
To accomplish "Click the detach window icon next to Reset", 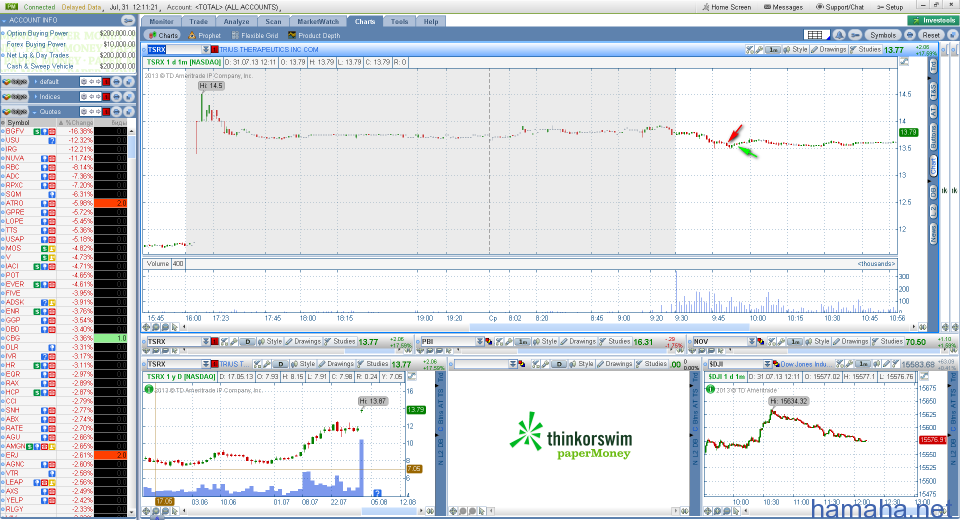I will [x=952, y=35].
